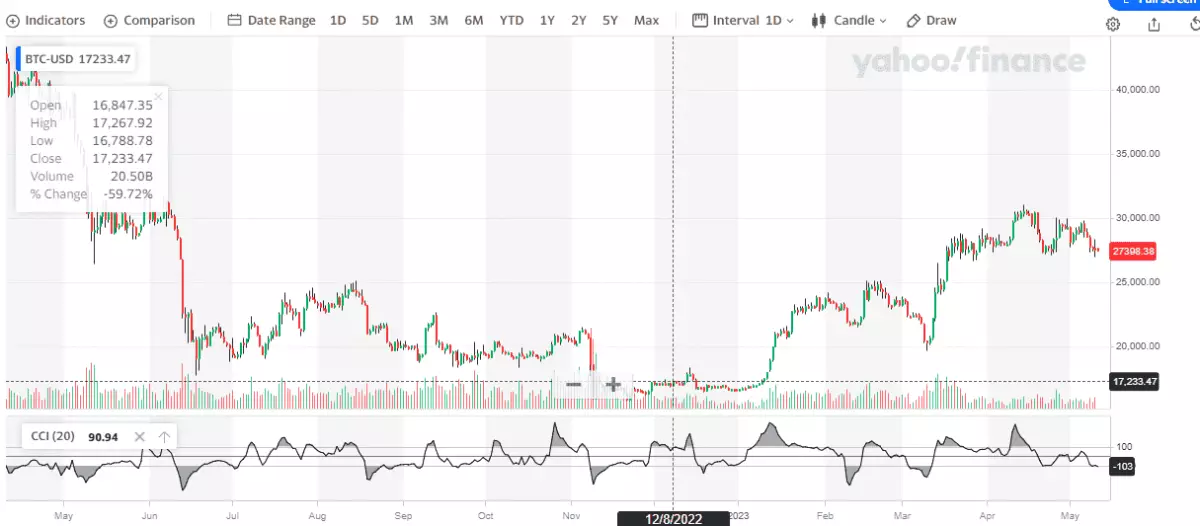Select the 5D range
Image resolution: width=1200 pixels, height=526 pixels.
(370, 20)
